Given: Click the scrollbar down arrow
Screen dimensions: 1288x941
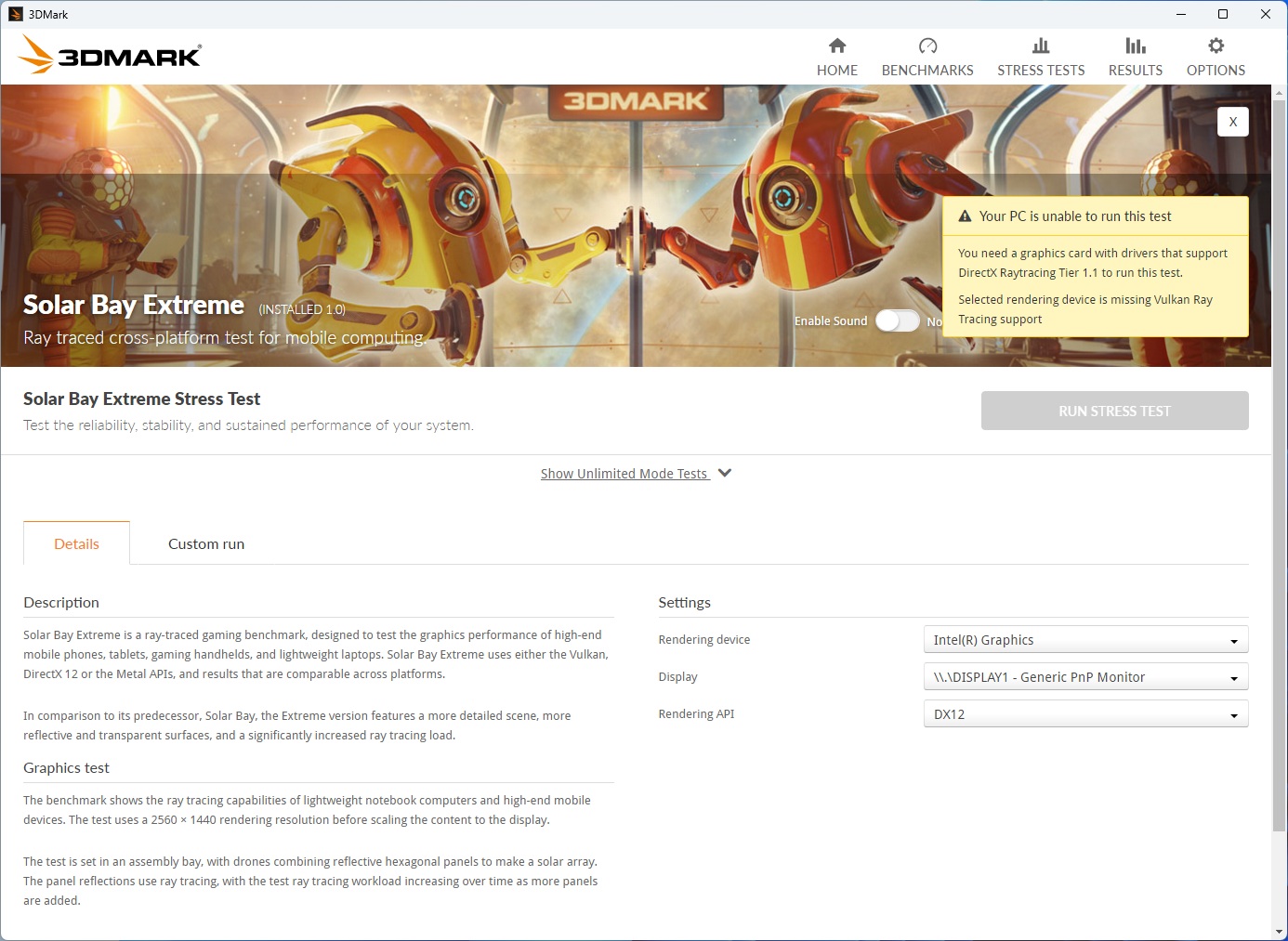Looking at the screenshot, I should click(x=1280, y=932).
